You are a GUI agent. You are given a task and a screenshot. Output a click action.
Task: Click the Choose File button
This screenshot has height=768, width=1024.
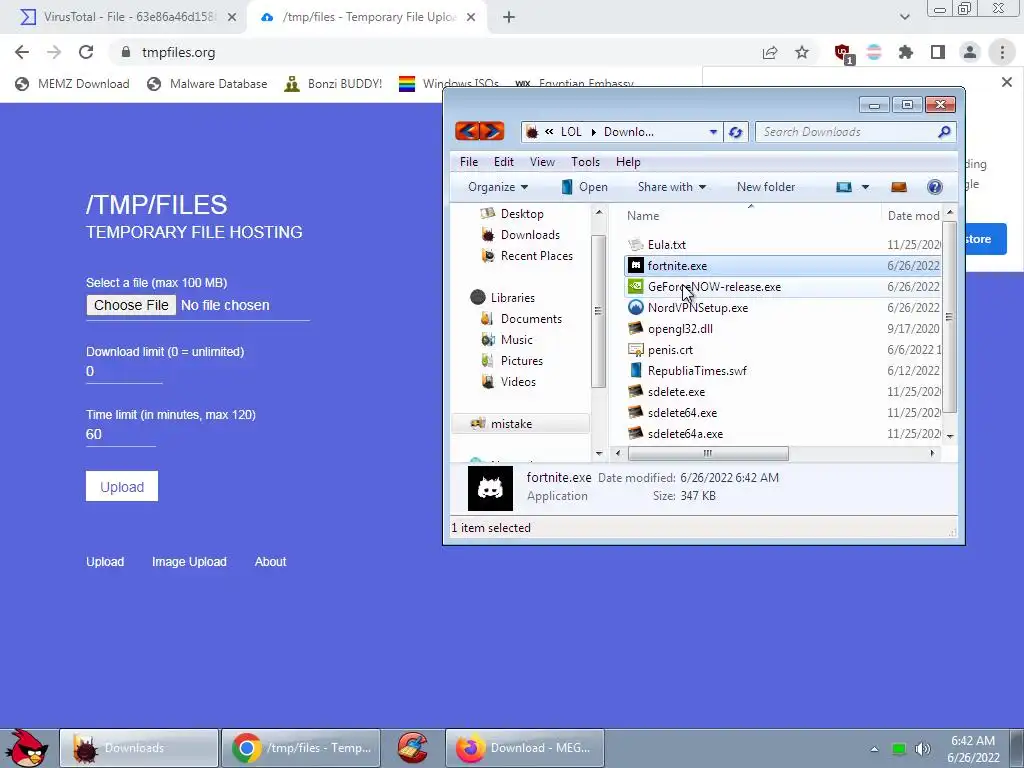pos(131,305)
